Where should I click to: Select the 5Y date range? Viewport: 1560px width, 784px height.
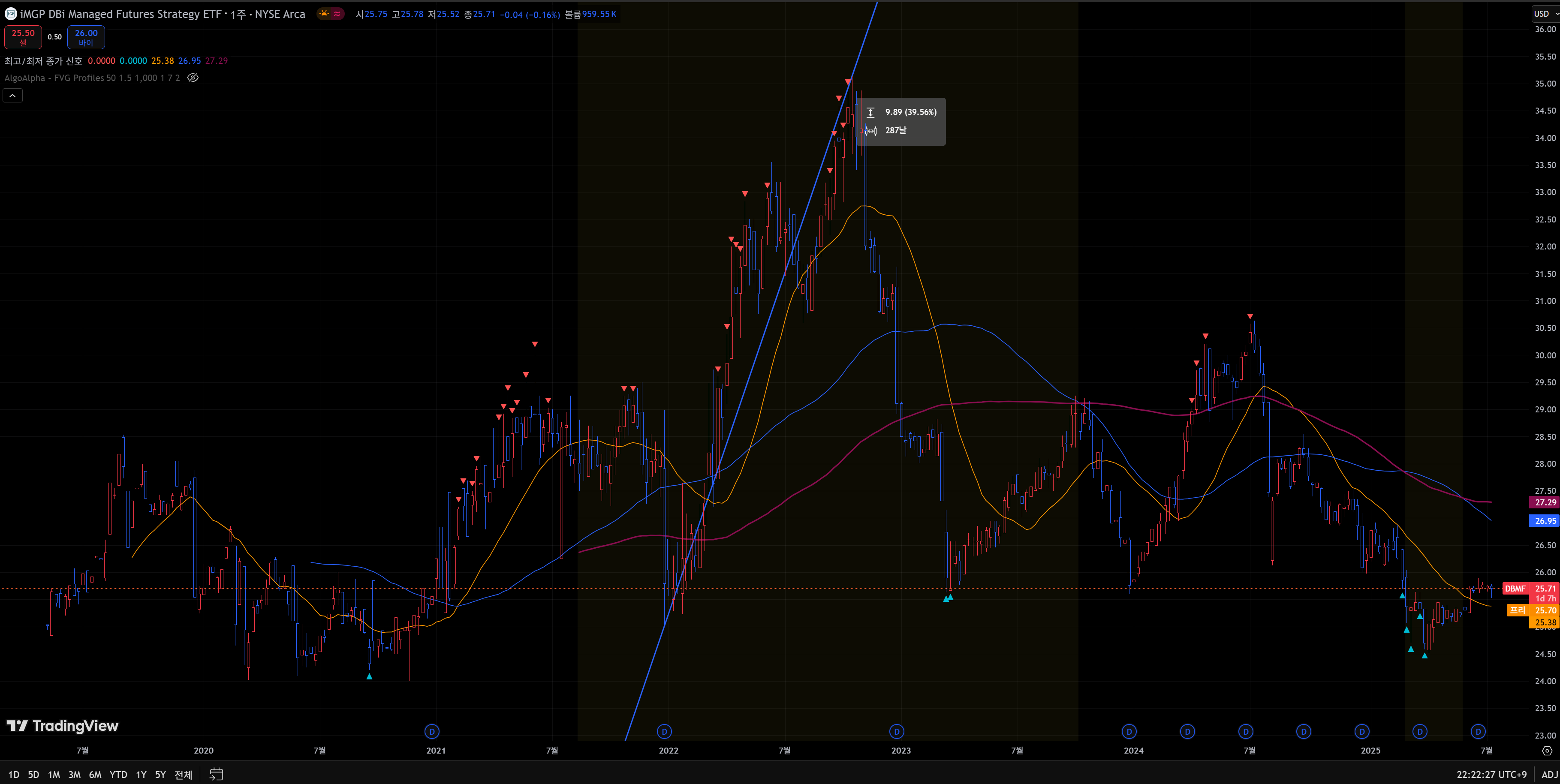[160, 774]
